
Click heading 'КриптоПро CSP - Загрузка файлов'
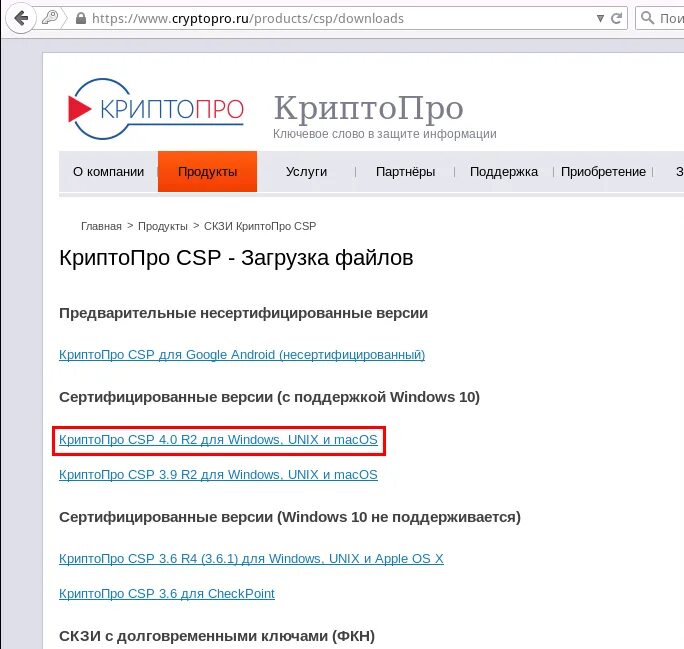coord(236,258)
